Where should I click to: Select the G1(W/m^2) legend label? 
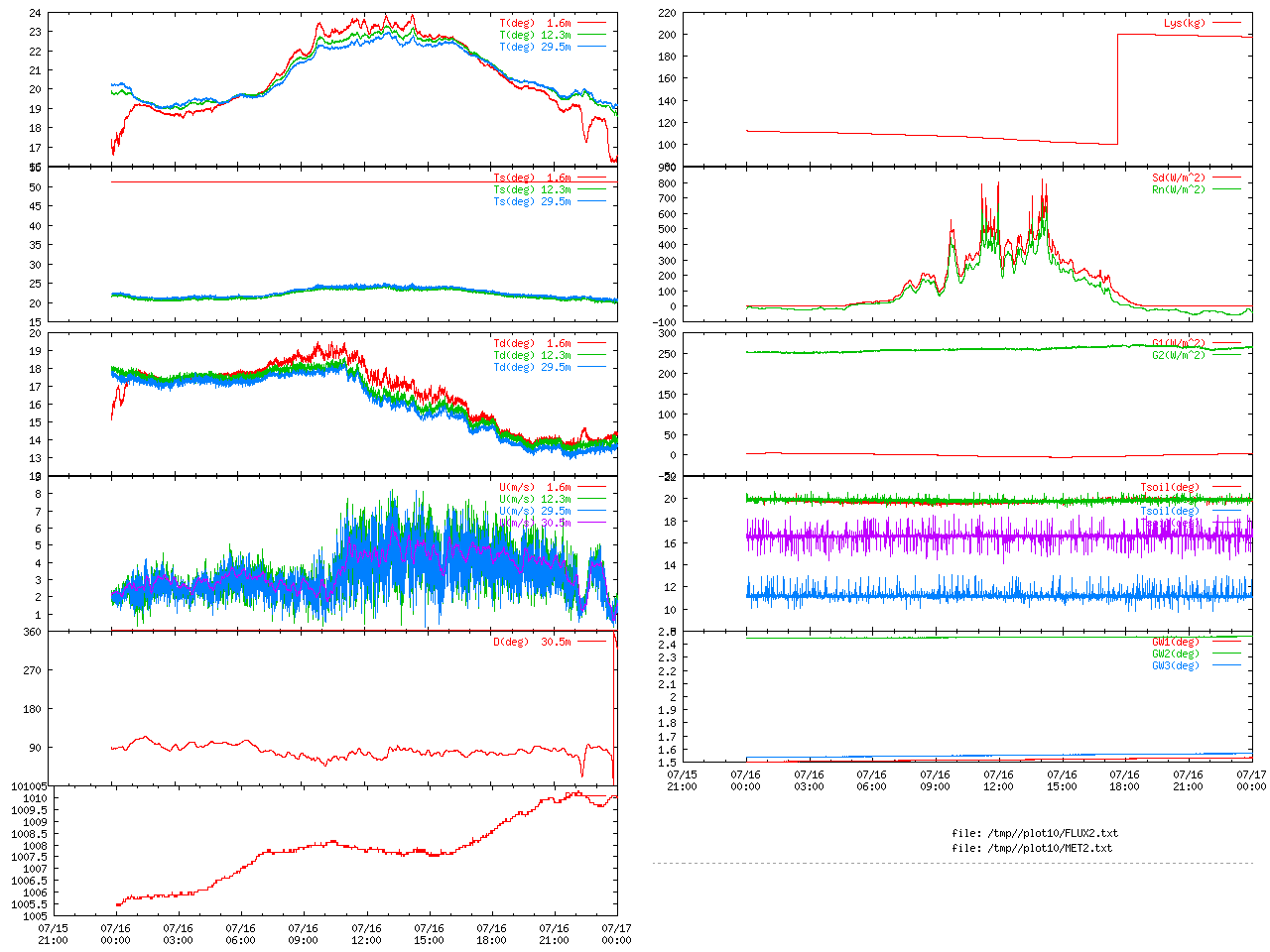pos(1179,344)
